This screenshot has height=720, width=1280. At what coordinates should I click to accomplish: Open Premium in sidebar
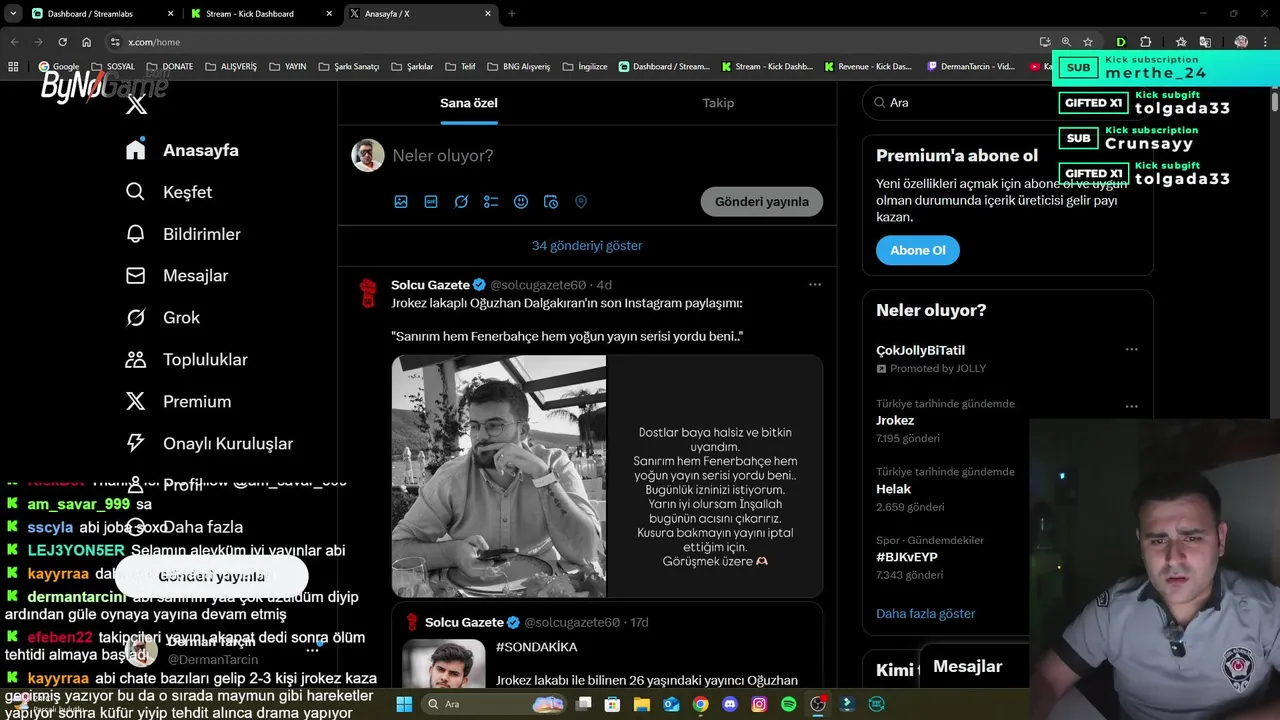coord(178,402)
